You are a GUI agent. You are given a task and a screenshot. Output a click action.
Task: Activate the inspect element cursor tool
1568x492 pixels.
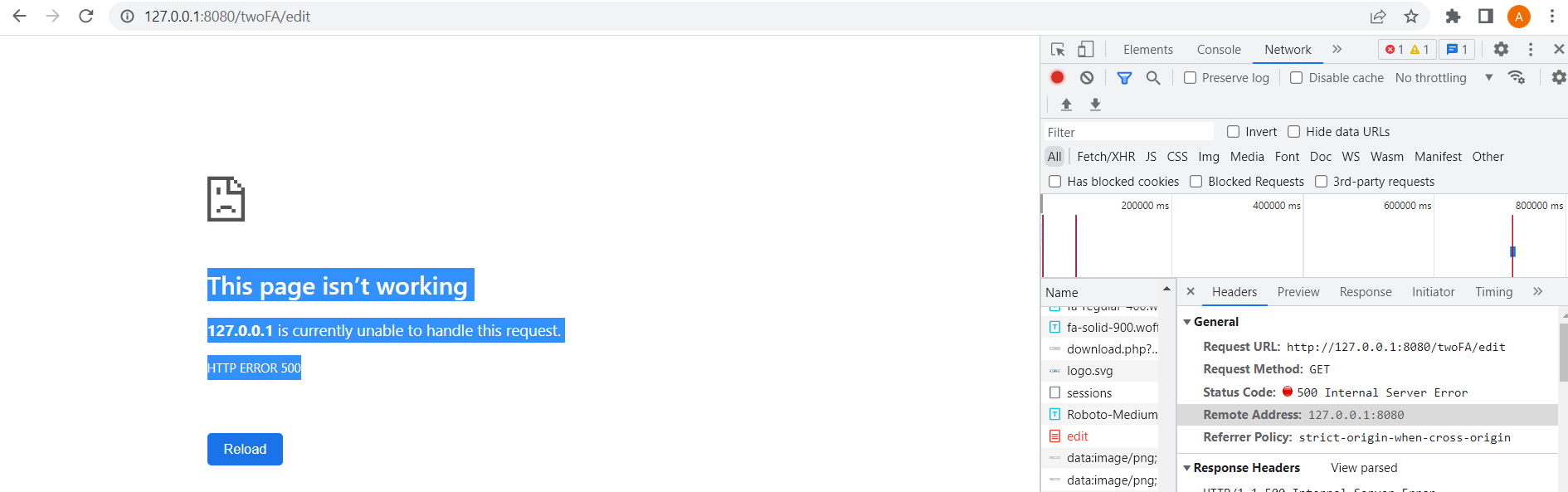click(x=1056, y=49)
